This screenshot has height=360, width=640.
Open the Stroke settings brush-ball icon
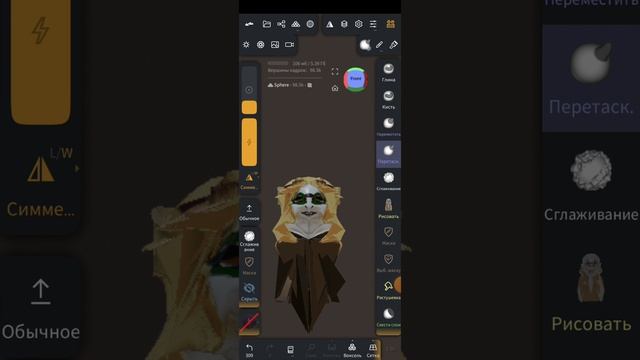[x=365, y=44]
